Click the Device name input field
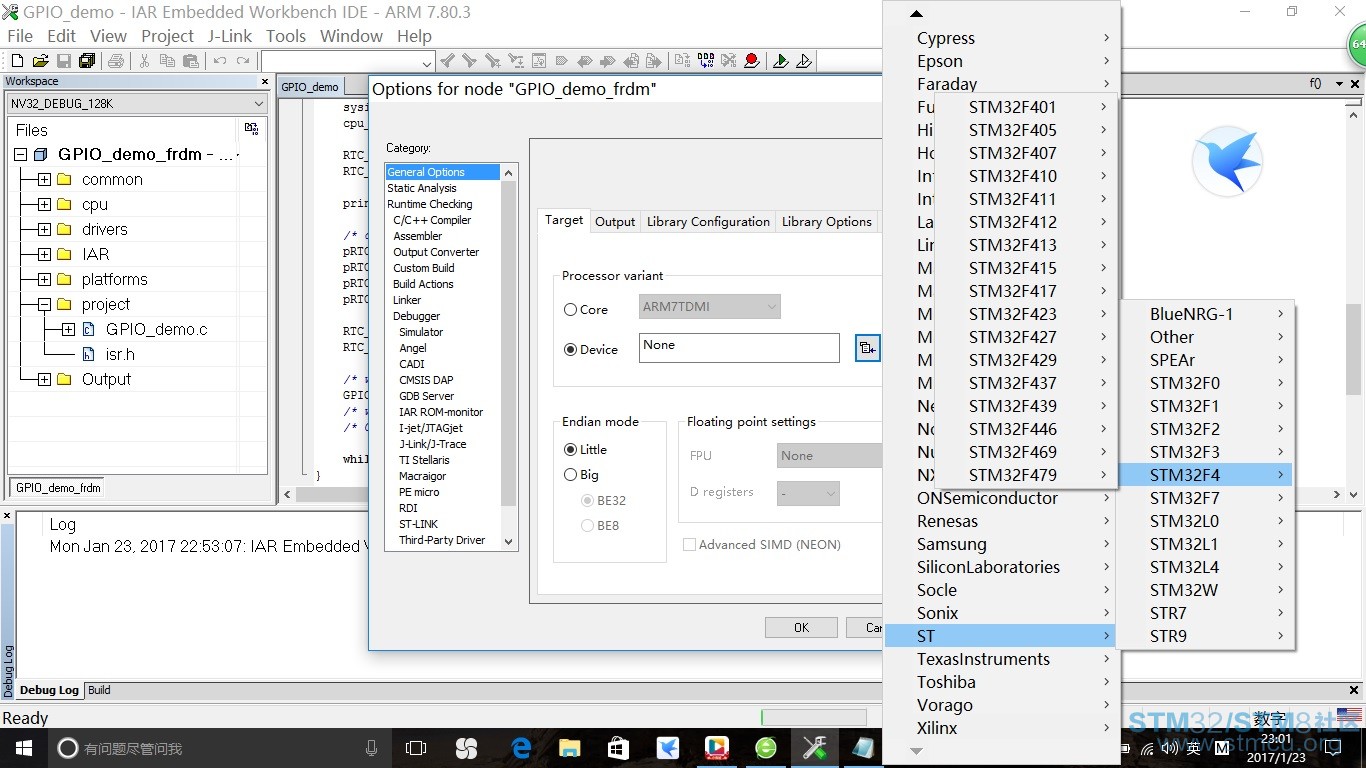The height and width of the screenshot is (768, 1366). point(739,348)
